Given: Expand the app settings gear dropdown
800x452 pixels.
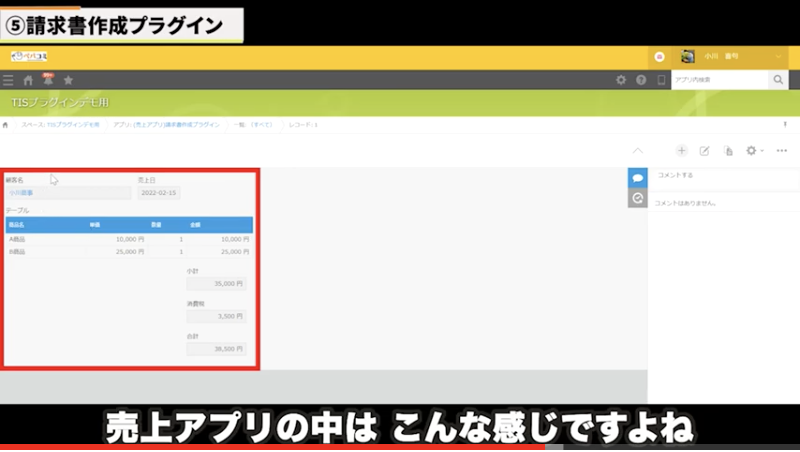Looking at the screenshot, I should (755, 151).
